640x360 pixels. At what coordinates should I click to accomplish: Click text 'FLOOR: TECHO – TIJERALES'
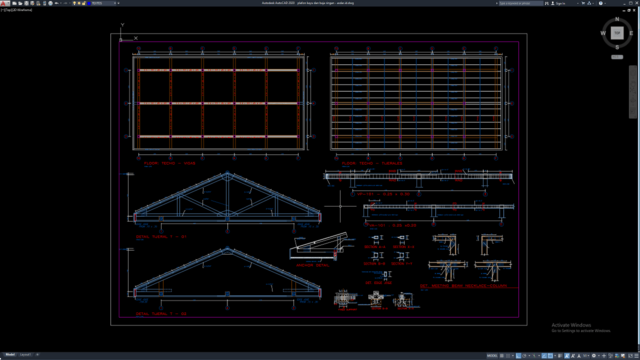pyautogui.click(x=372, y=163)
